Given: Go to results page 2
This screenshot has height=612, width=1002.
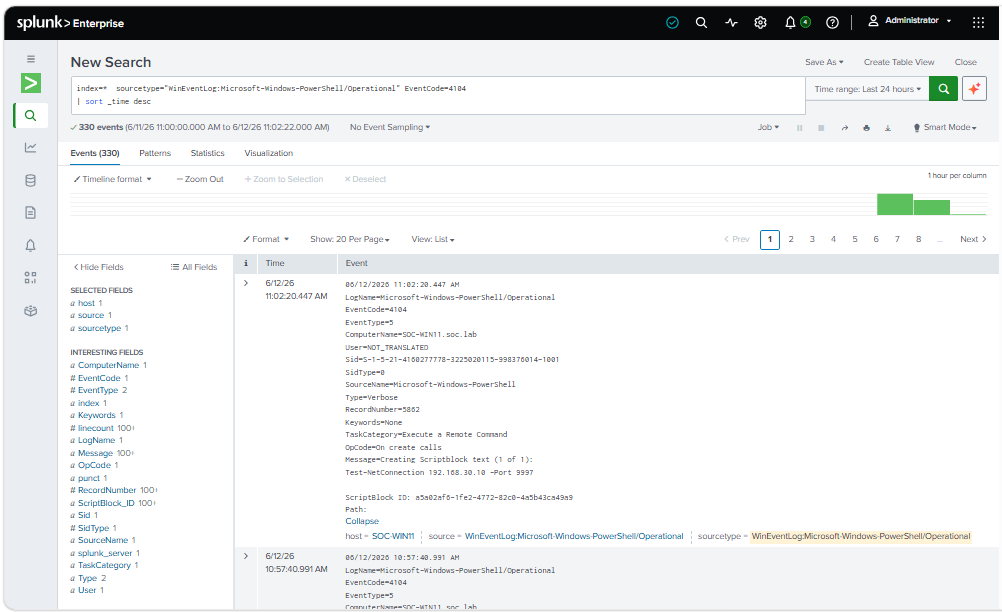Looking at the screenshot, I should pos(790,239).
